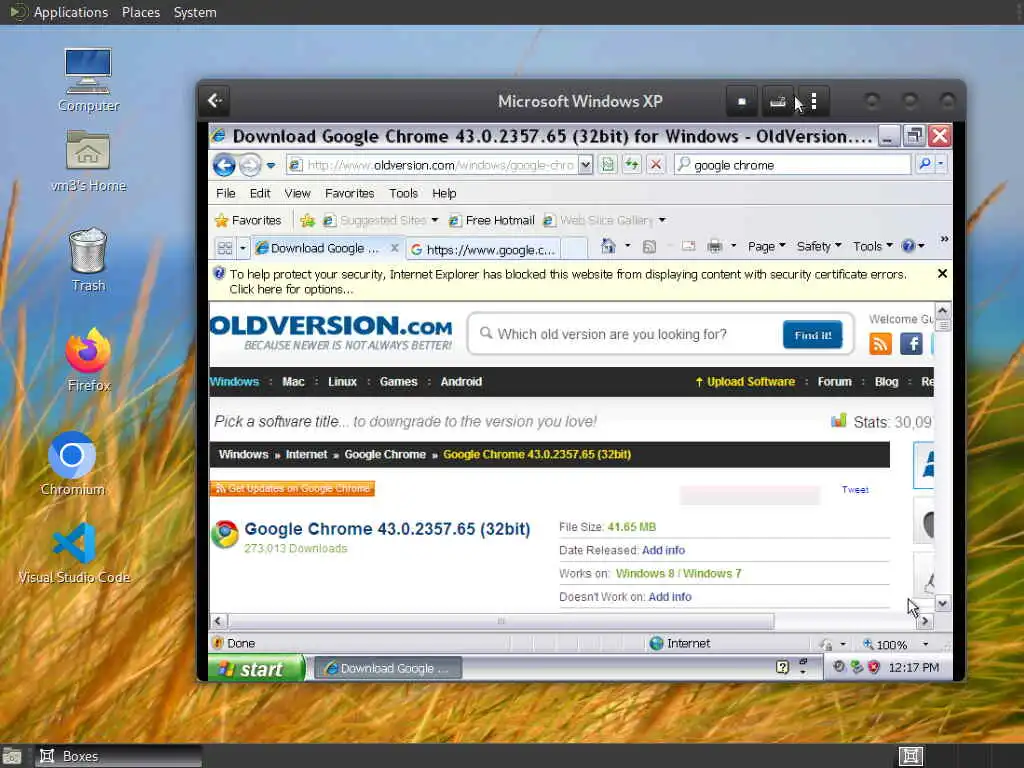Viewport: 1024px width, 768px height.
Task: Click the google chrome search box
Action: pyautogui.click(x=793, y=165)
